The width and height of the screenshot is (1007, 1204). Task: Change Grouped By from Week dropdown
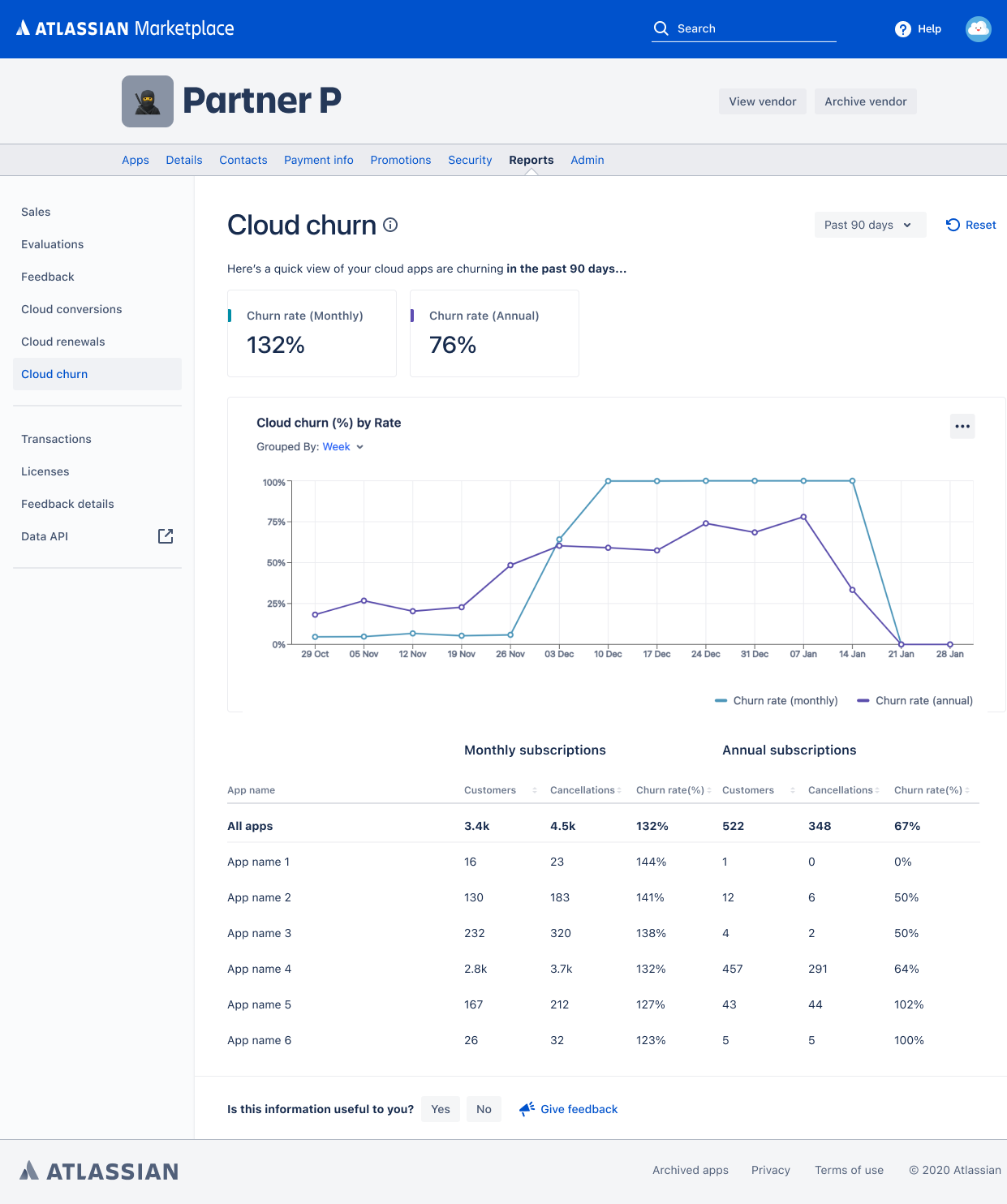(342, 447)
